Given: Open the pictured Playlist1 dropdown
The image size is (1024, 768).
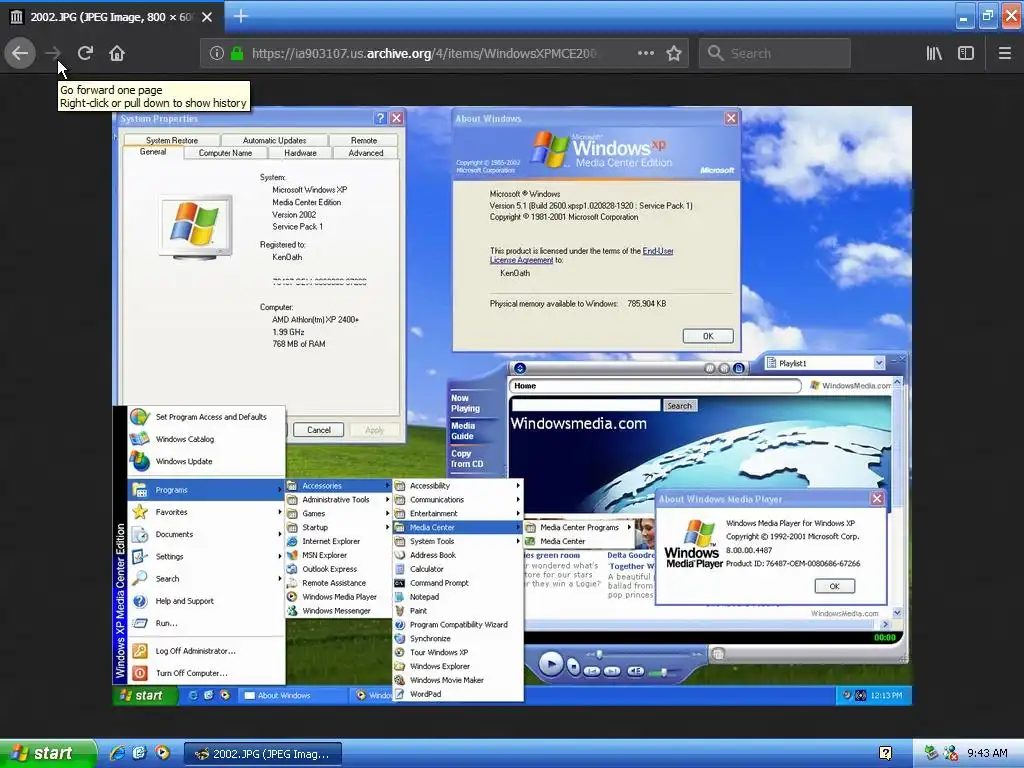Looking at the screenshot, I should click(x=879, y=363).
